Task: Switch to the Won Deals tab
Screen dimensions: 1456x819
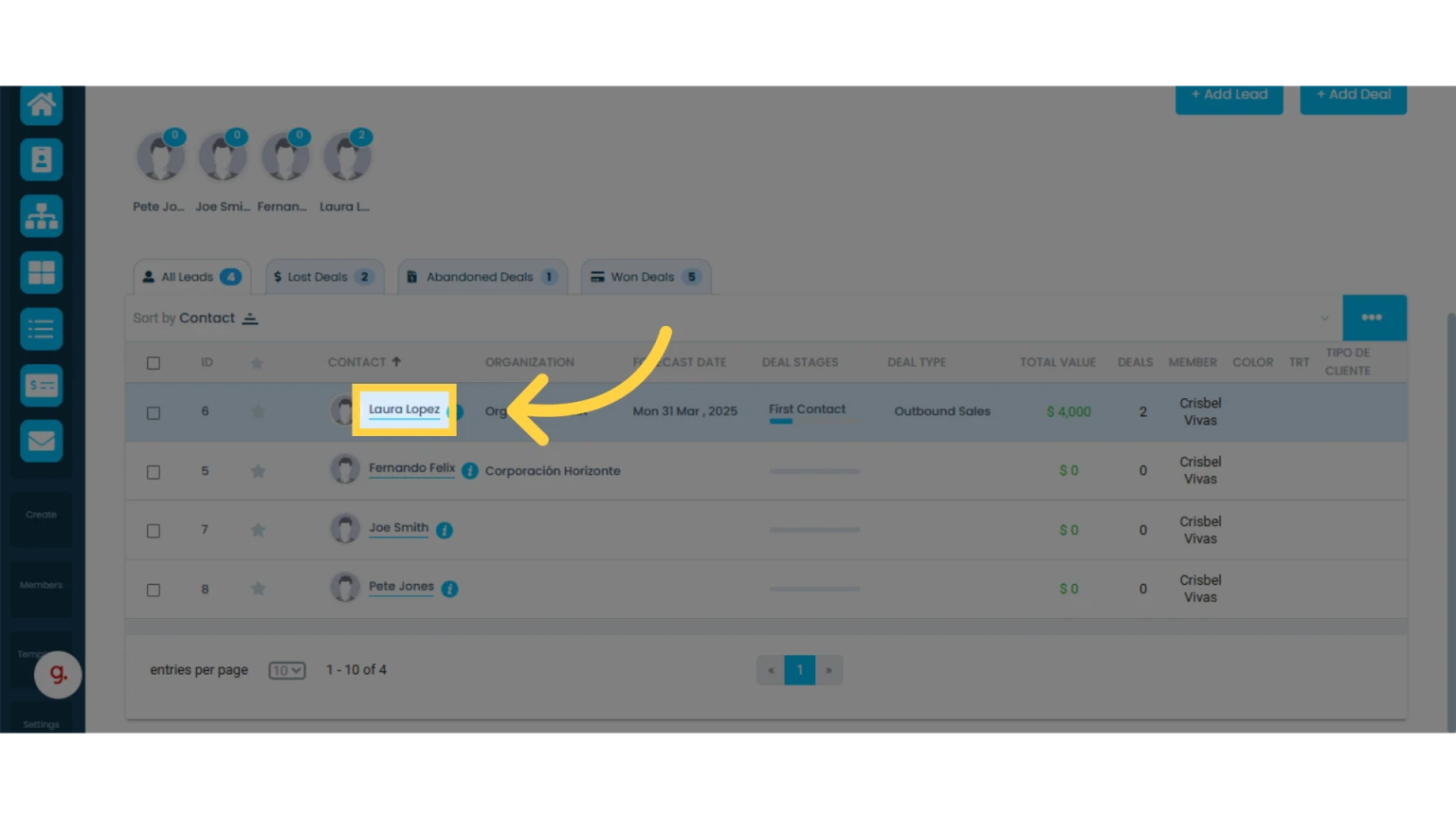Action: point(646,277)
